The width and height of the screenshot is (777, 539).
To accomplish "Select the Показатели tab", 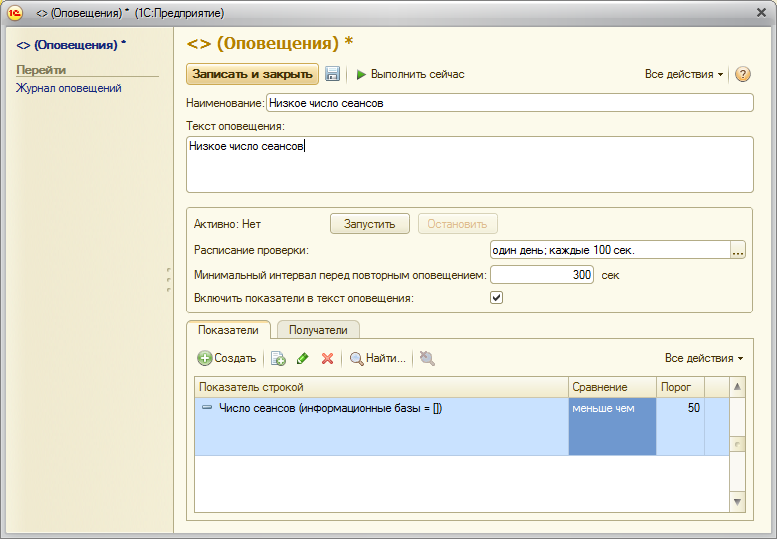I will coord(228,330).
